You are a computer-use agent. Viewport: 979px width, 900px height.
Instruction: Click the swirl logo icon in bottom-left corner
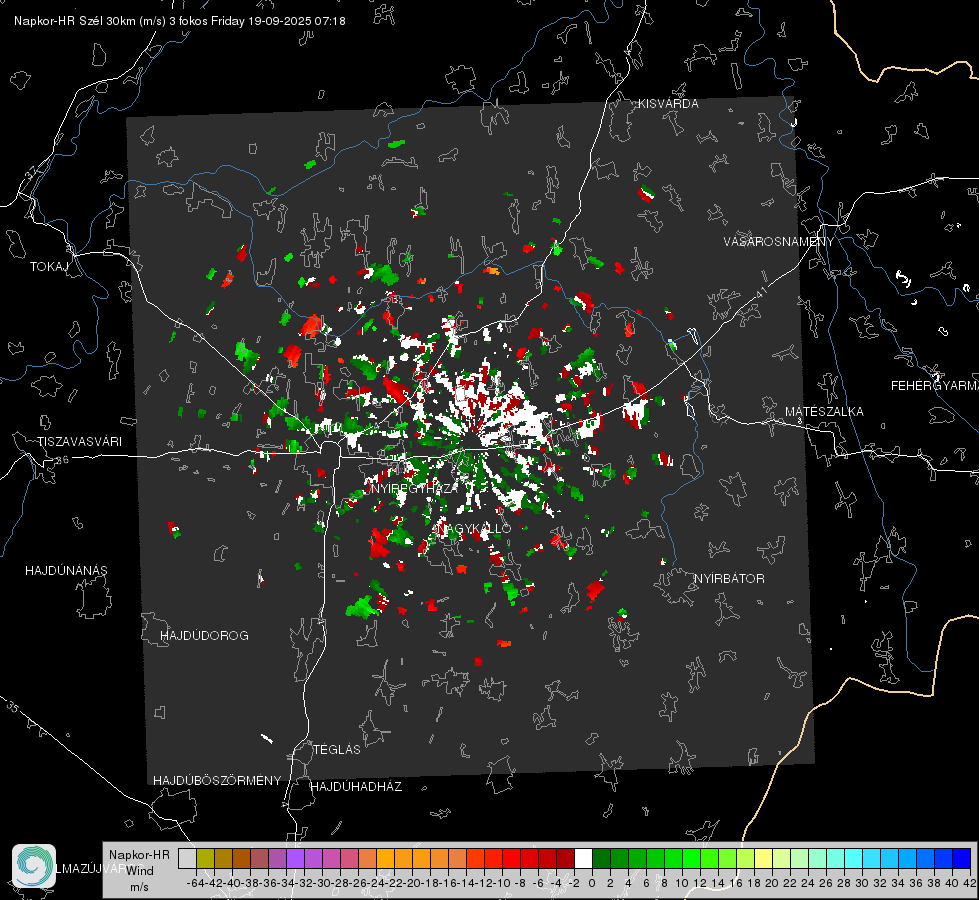click(34, 866)
